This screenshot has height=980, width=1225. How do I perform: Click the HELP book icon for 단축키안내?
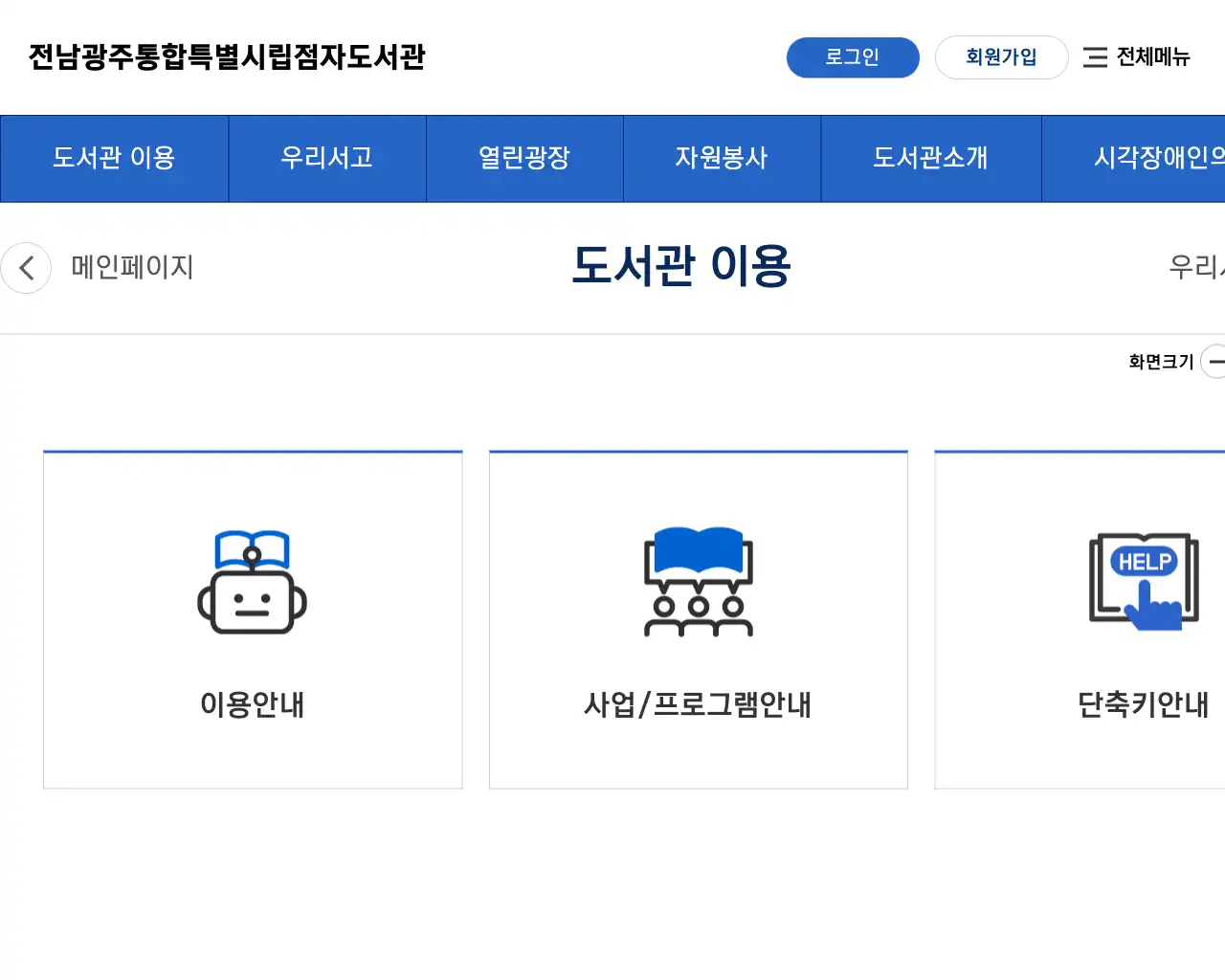[x=1144, y=581]
